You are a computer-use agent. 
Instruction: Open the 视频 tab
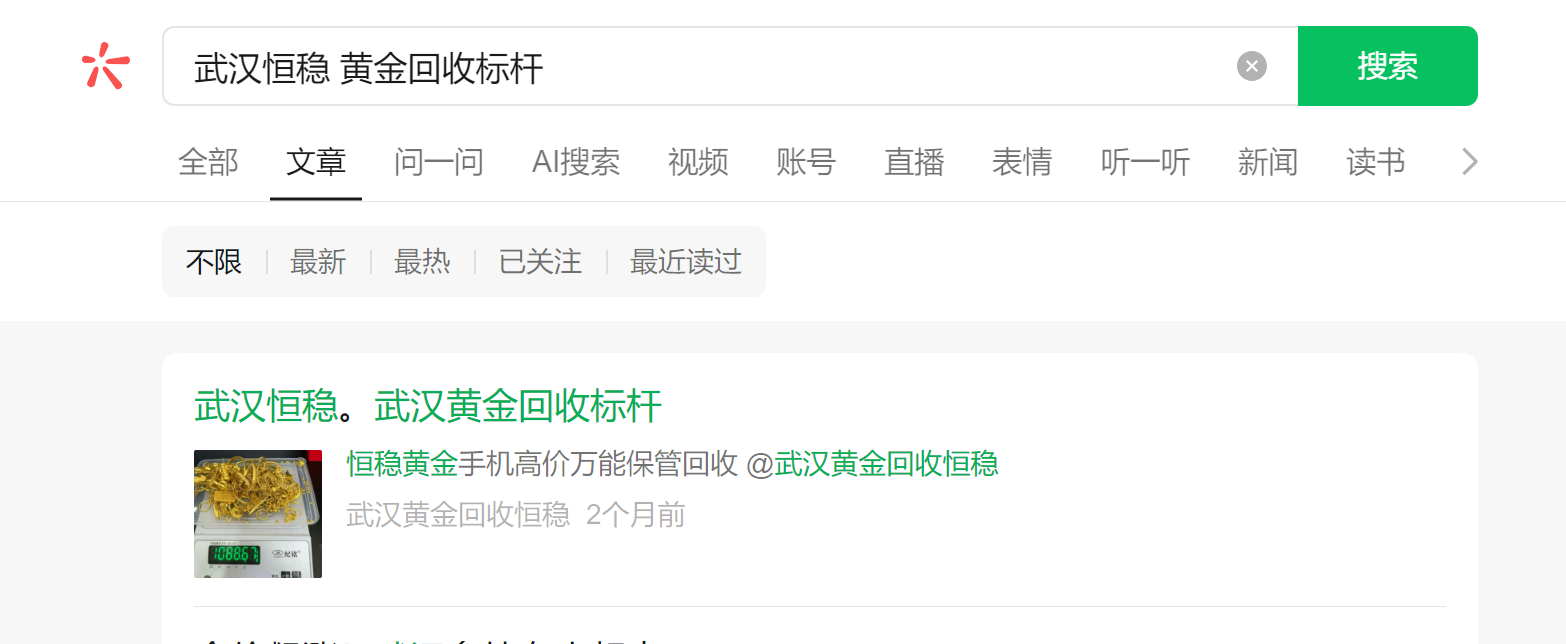(x=698, y=161)
